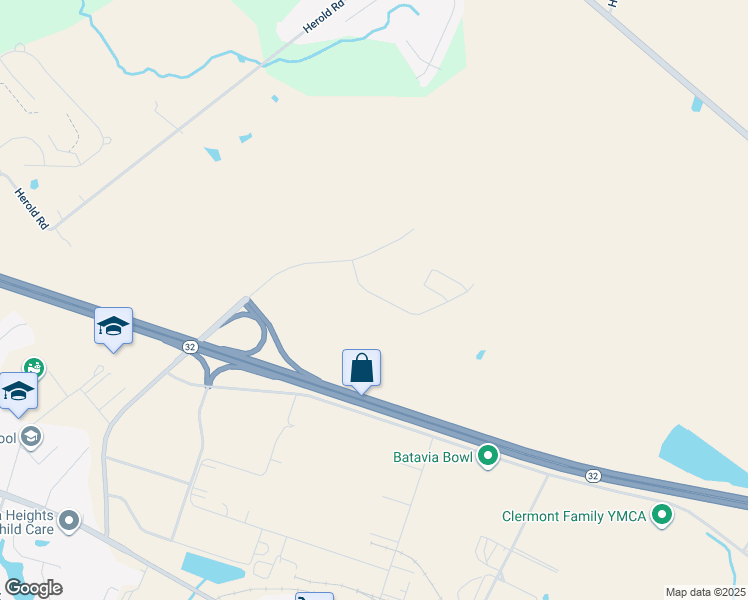Click the shopping bag store marker
The image size is (748, 600).
pyautogui.click(x=362, y=371)
